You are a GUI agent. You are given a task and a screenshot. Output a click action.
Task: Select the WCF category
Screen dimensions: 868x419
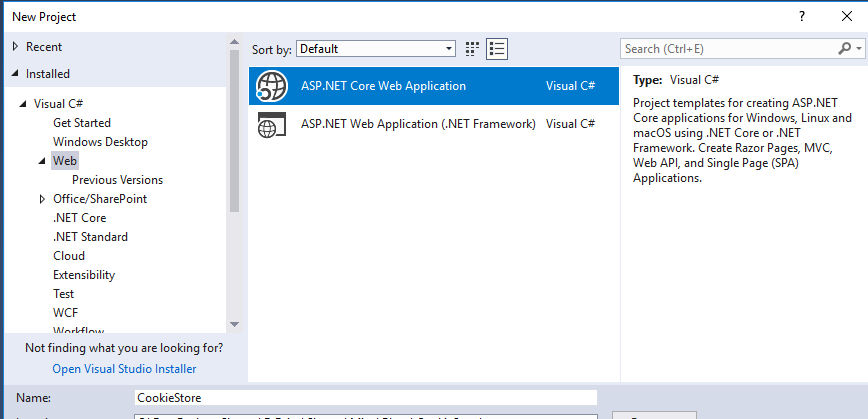66,312
